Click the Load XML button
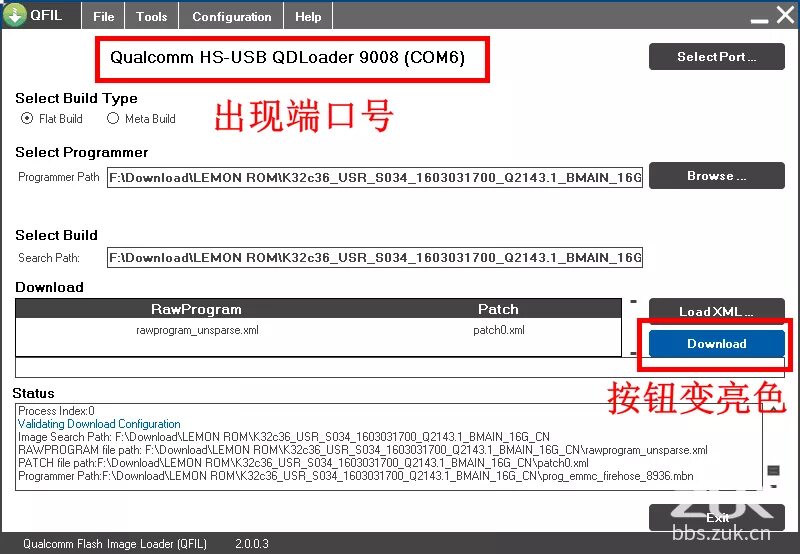Viewport: 800px width, 554px height. click(716, 311)
